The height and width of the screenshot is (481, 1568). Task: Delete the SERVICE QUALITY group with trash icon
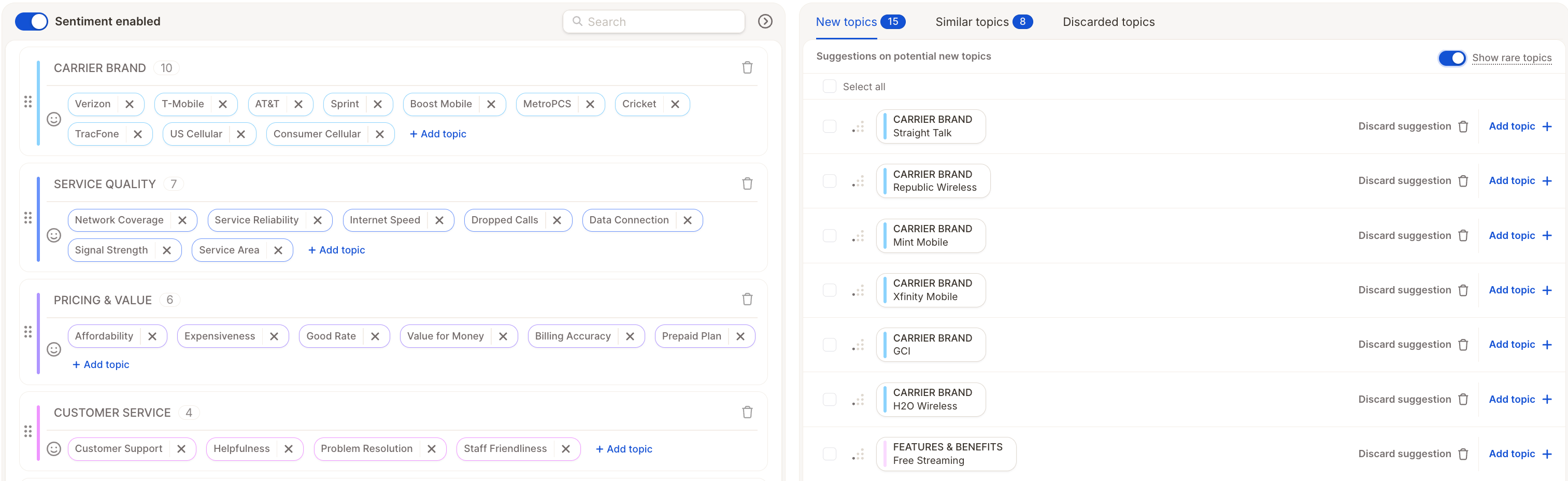click(x=747, y=183)
